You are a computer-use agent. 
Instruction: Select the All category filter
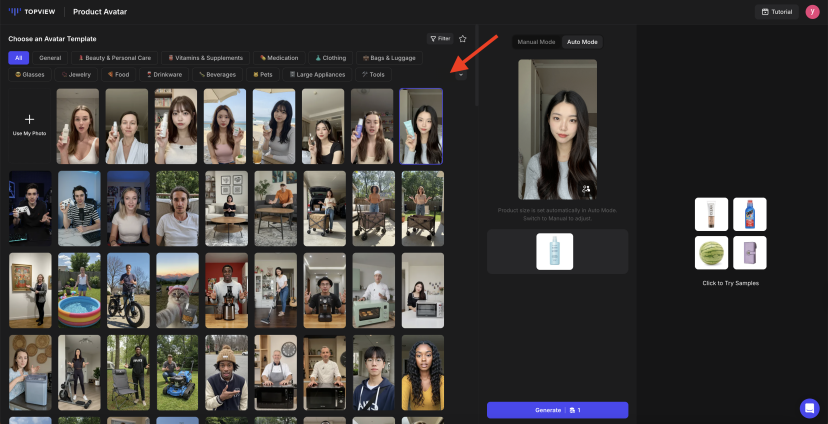click(18, 58)
